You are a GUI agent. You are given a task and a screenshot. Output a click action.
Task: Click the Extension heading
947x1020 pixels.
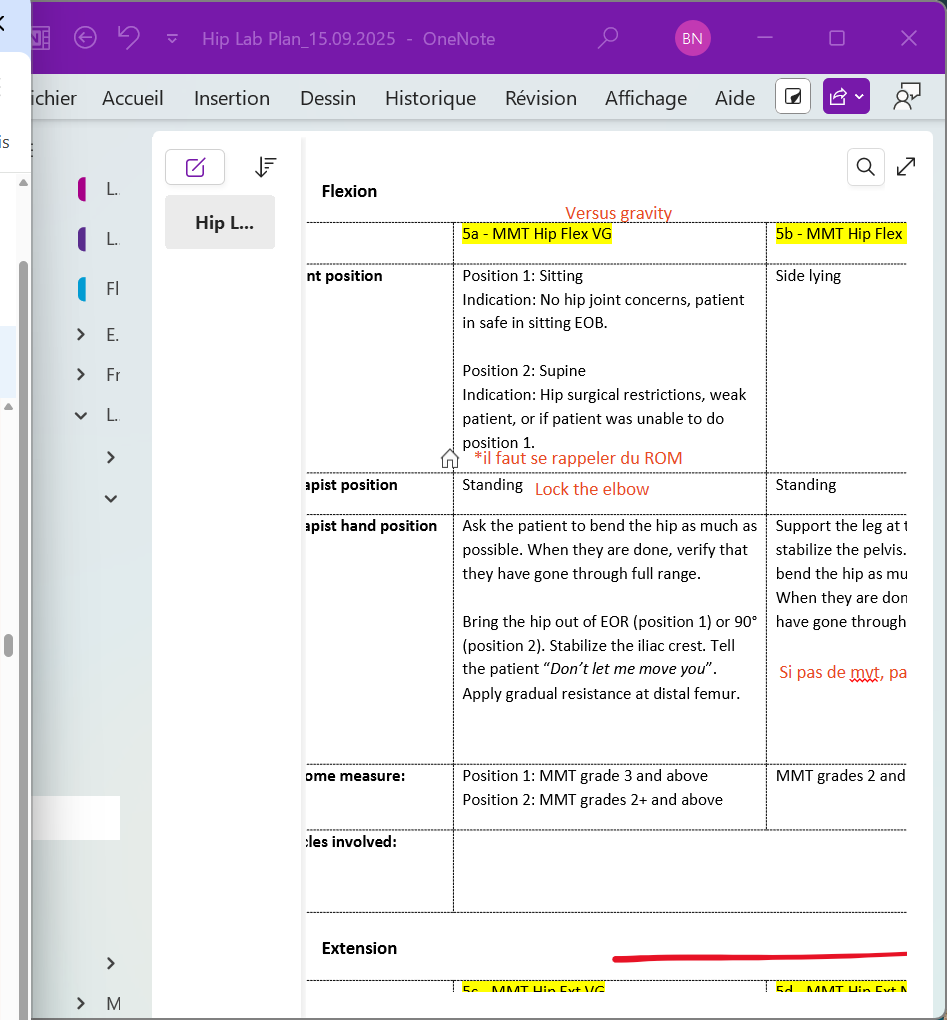click(359, 948)
